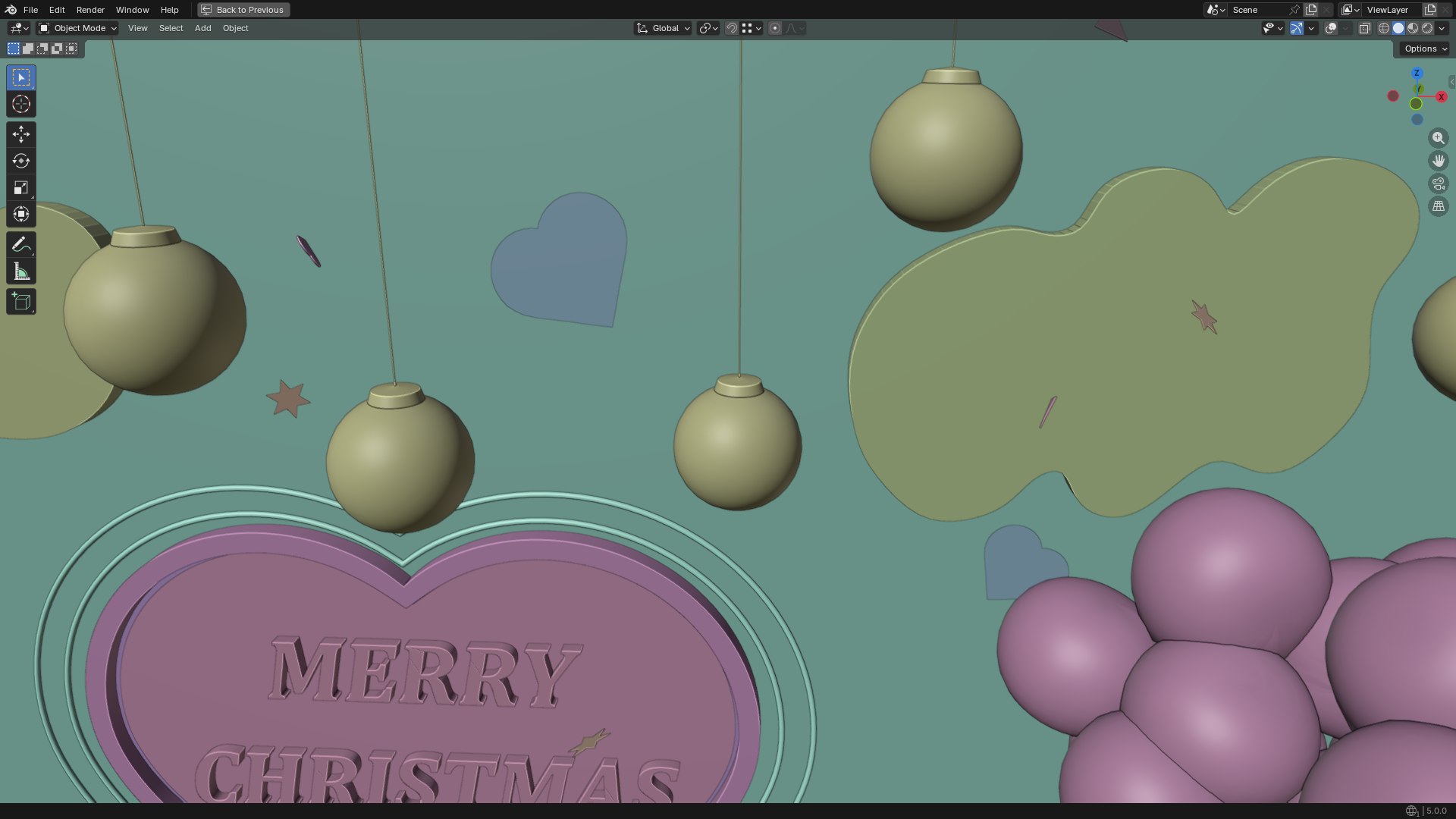Click the pin scene icon
Screen dimensions: 1456x819
1294,10
